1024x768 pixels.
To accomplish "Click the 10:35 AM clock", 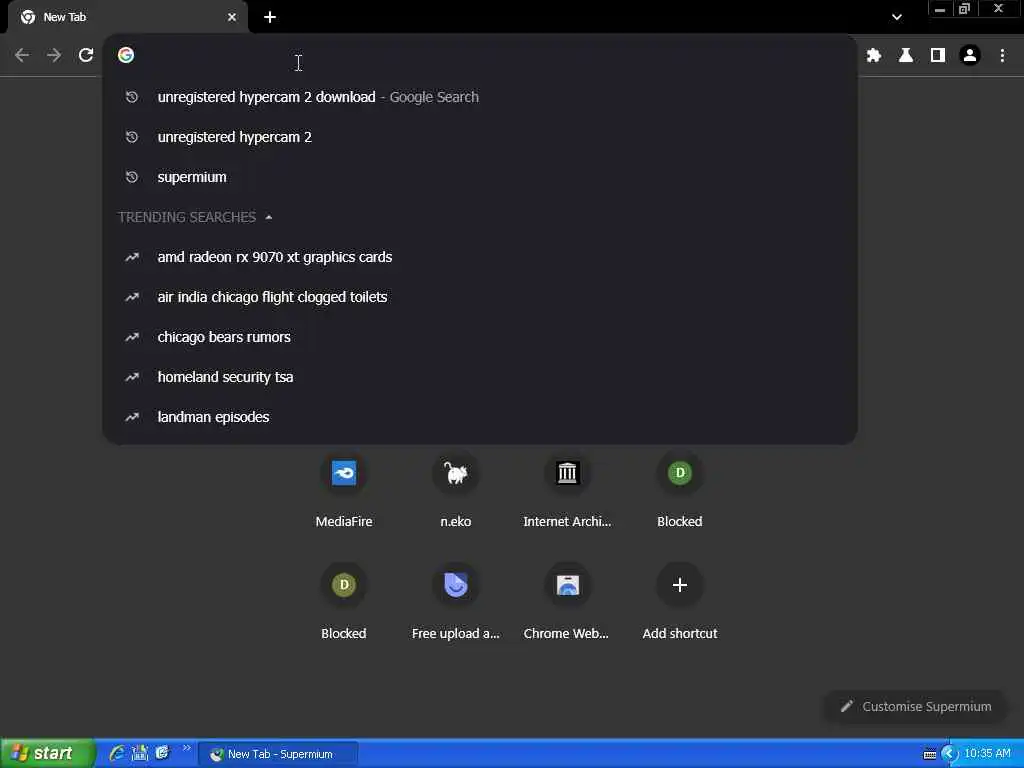I will pos(987,754).
